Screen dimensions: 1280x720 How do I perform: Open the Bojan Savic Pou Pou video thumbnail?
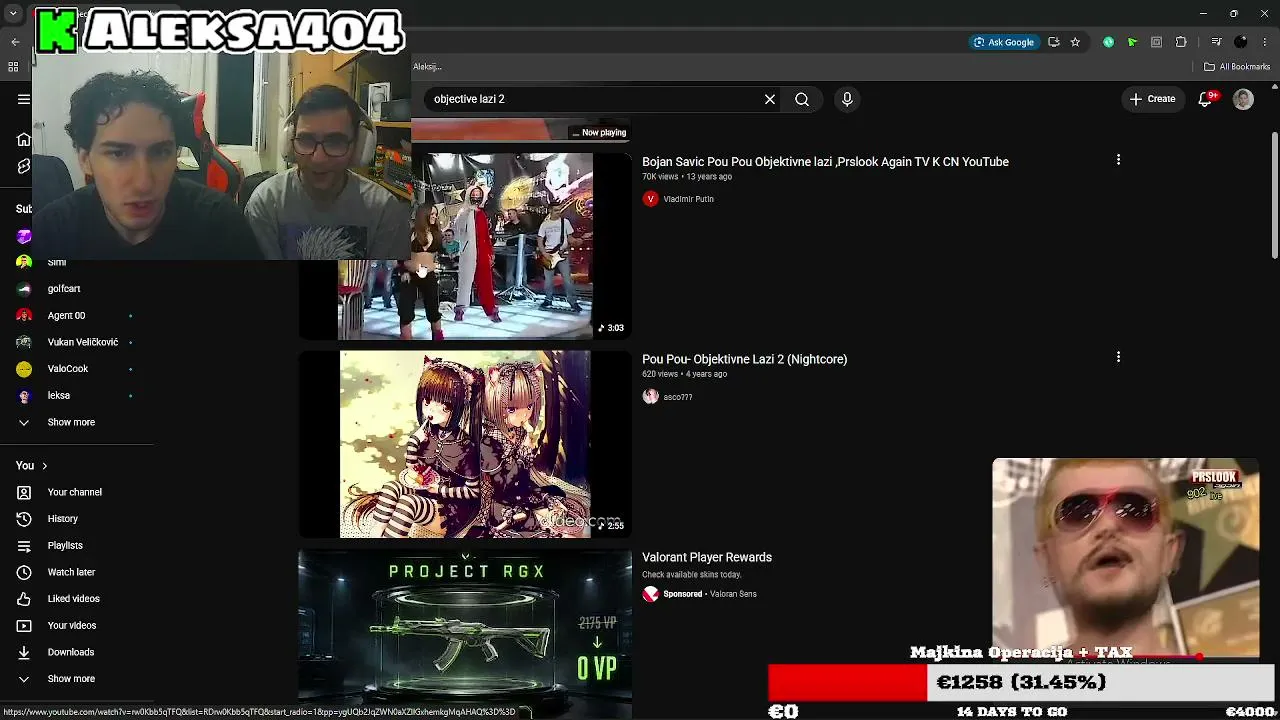click(465, 246)
